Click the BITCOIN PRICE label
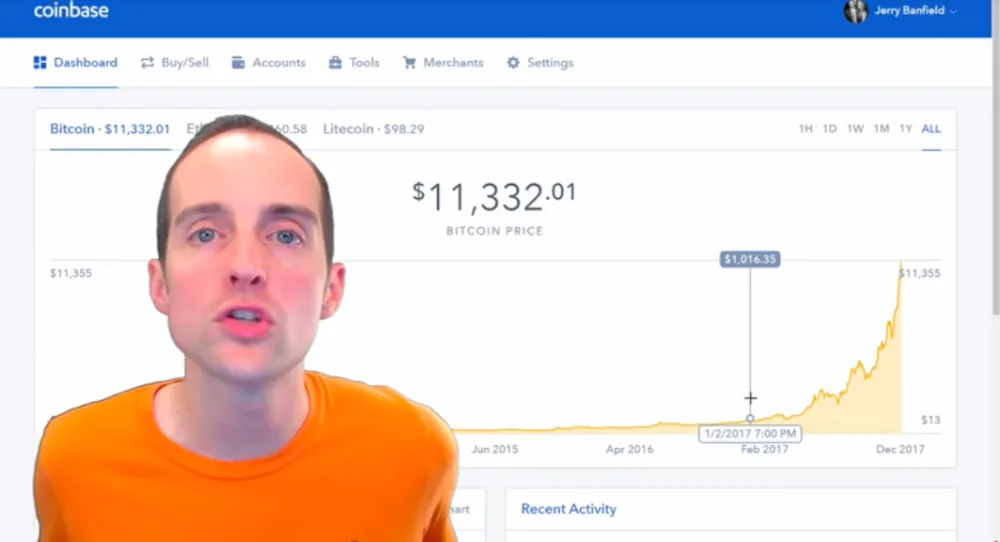The width and height of the screenshot is (1000, 542). tap(494, 231)
